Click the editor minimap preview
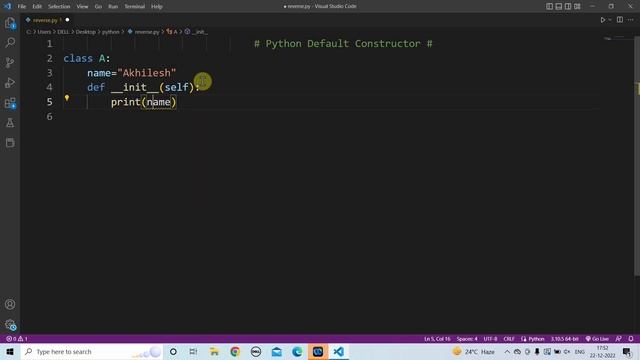640x360 pixels. [618, 38]
